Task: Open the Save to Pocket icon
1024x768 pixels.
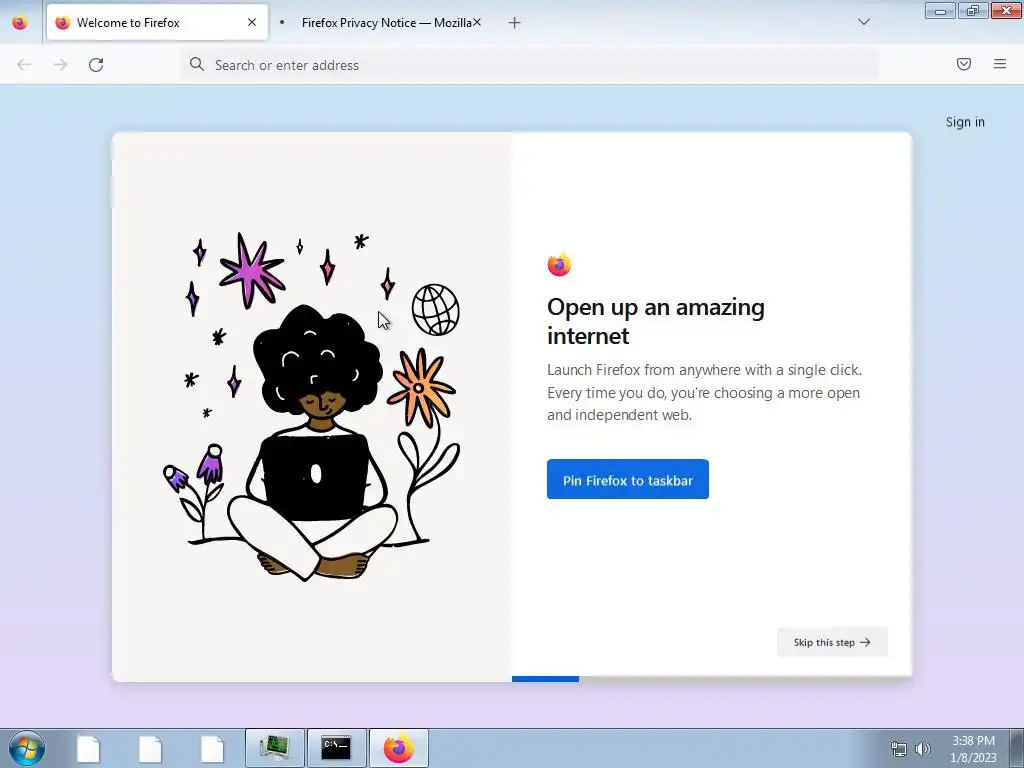Action: coord(964,64)
